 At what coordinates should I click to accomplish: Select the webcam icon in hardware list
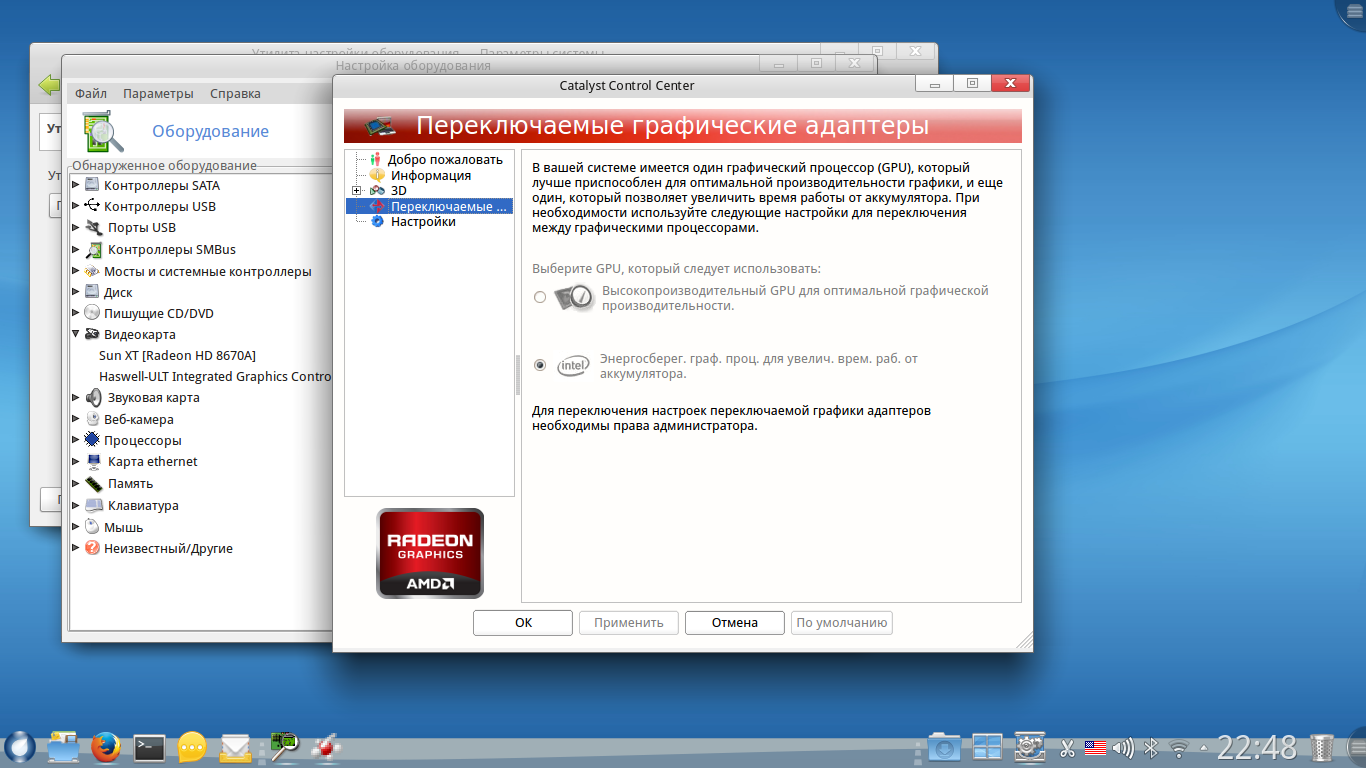tap(93, 419)
